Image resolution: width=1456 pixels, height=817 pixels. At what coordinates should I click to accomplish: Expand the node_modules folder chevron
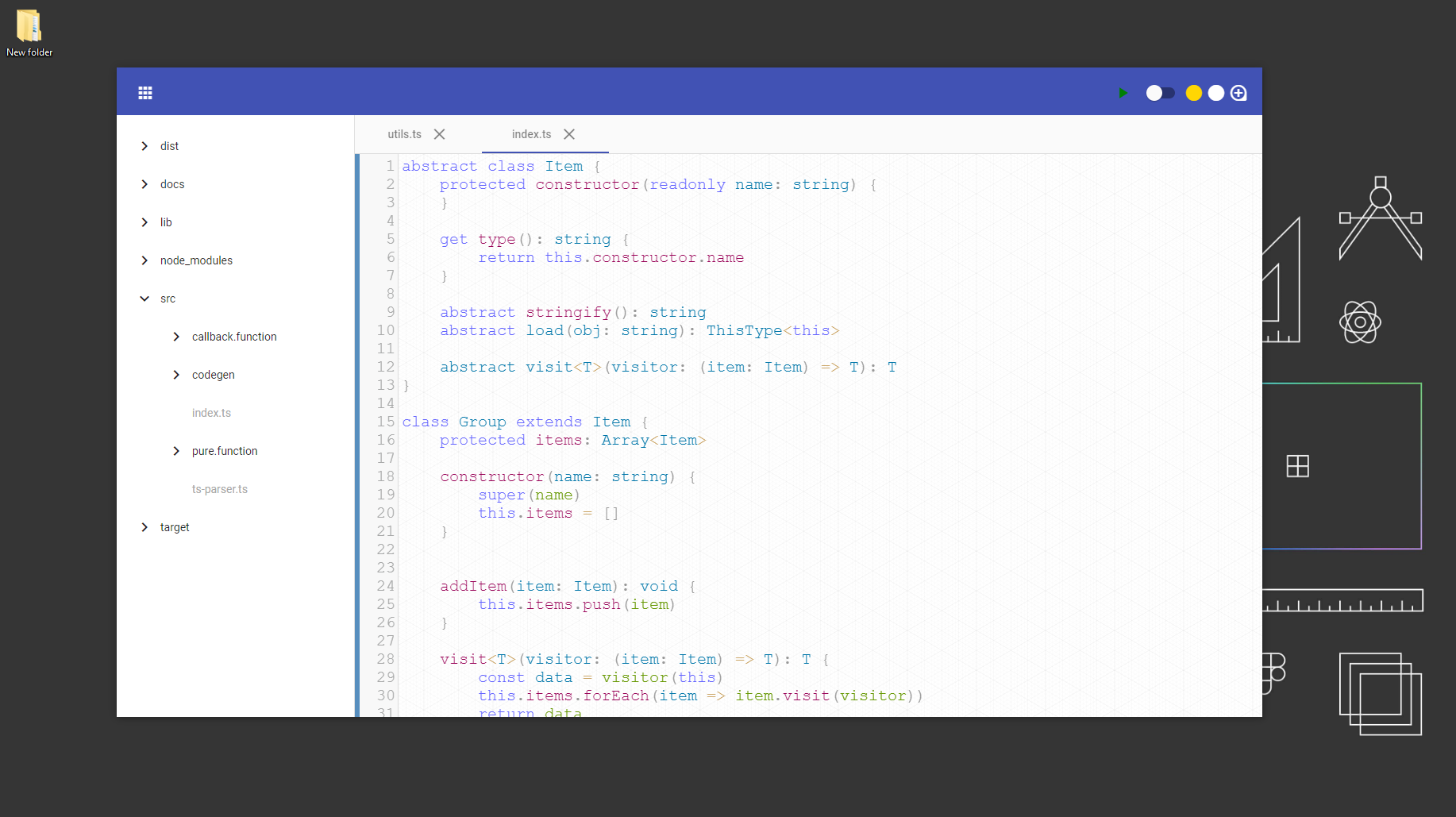coord(144,260)
